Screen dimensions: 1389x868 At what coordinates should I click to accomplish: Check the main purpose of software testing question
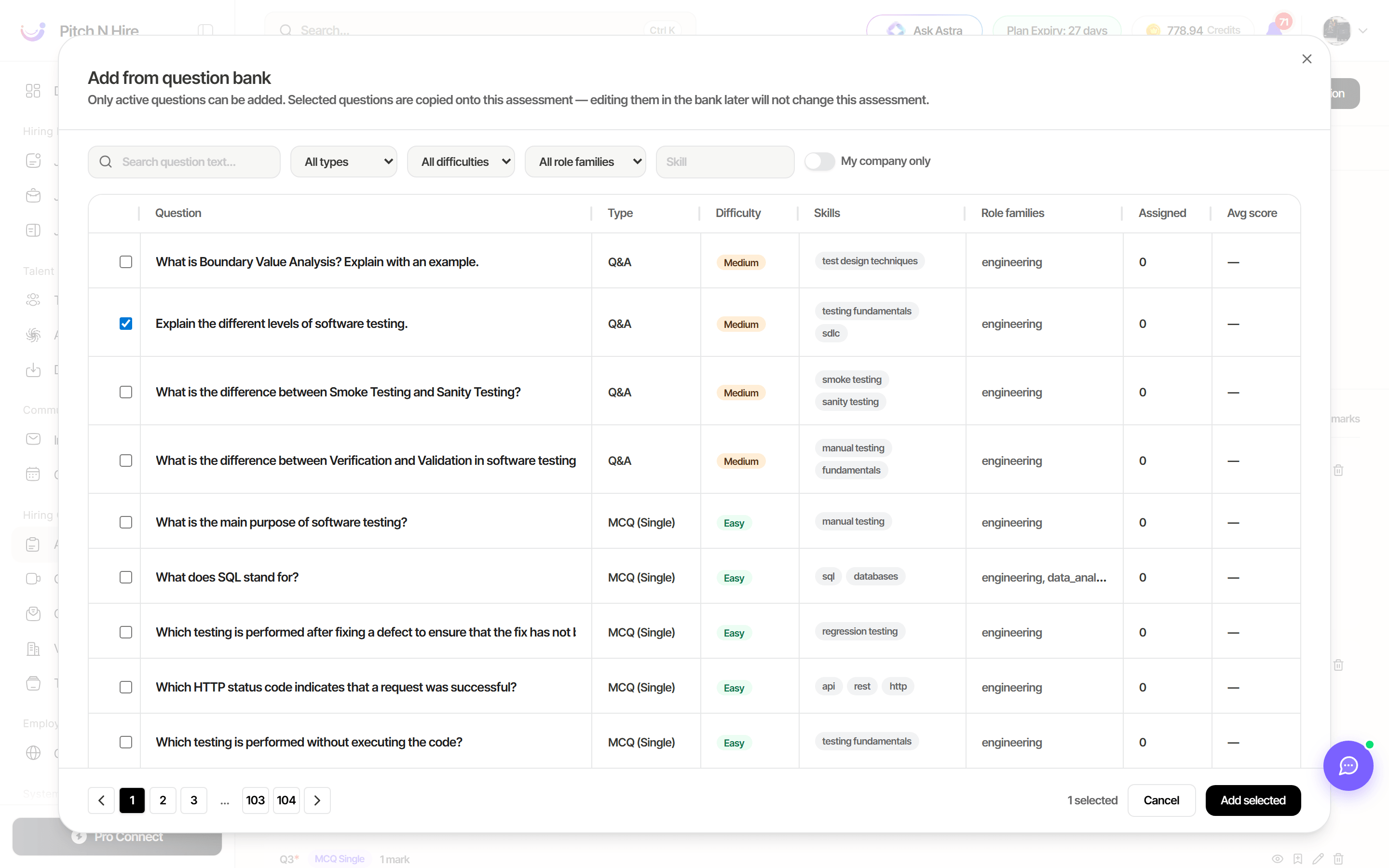[x=126, y=522]
